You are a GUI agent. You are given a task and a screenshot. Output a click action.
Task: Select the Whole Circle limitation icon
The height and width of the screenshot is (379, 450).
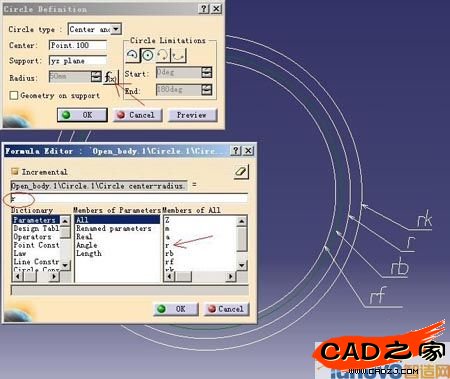pos(147,55)
